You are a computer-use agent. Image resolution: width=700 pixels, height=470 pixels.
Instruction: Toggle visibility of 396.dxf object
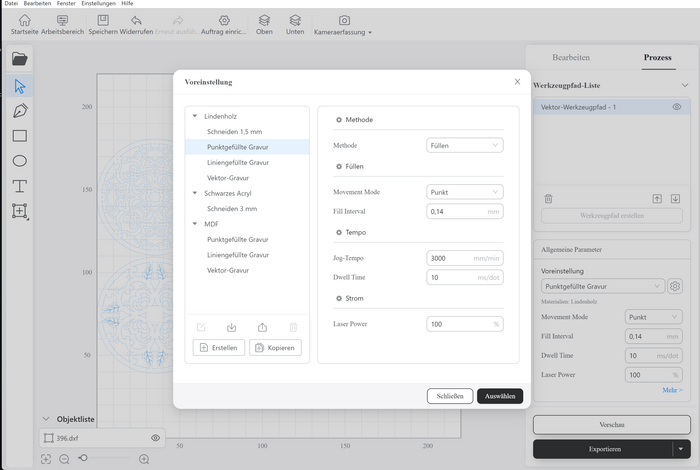tap(155, 438)
